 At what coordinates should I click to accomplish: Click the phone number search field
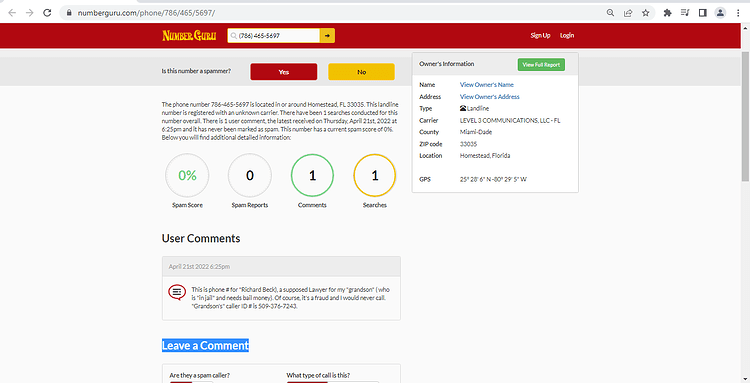coord(274,35)
